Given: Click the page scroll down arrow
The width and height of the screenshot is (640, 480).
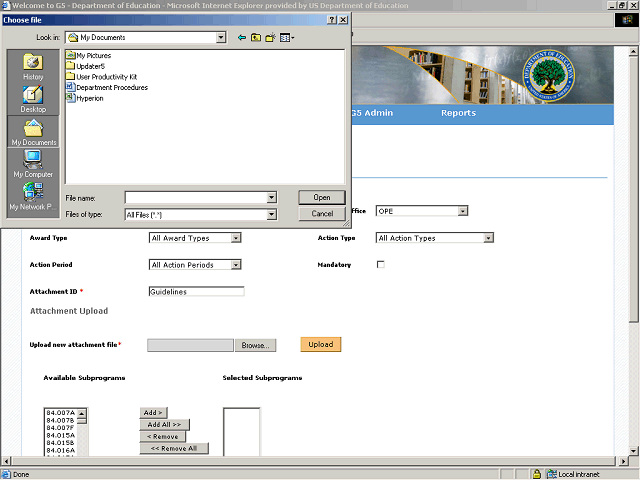Looking at the screenshot, I should pyautogui.click(x=633, y=451).
